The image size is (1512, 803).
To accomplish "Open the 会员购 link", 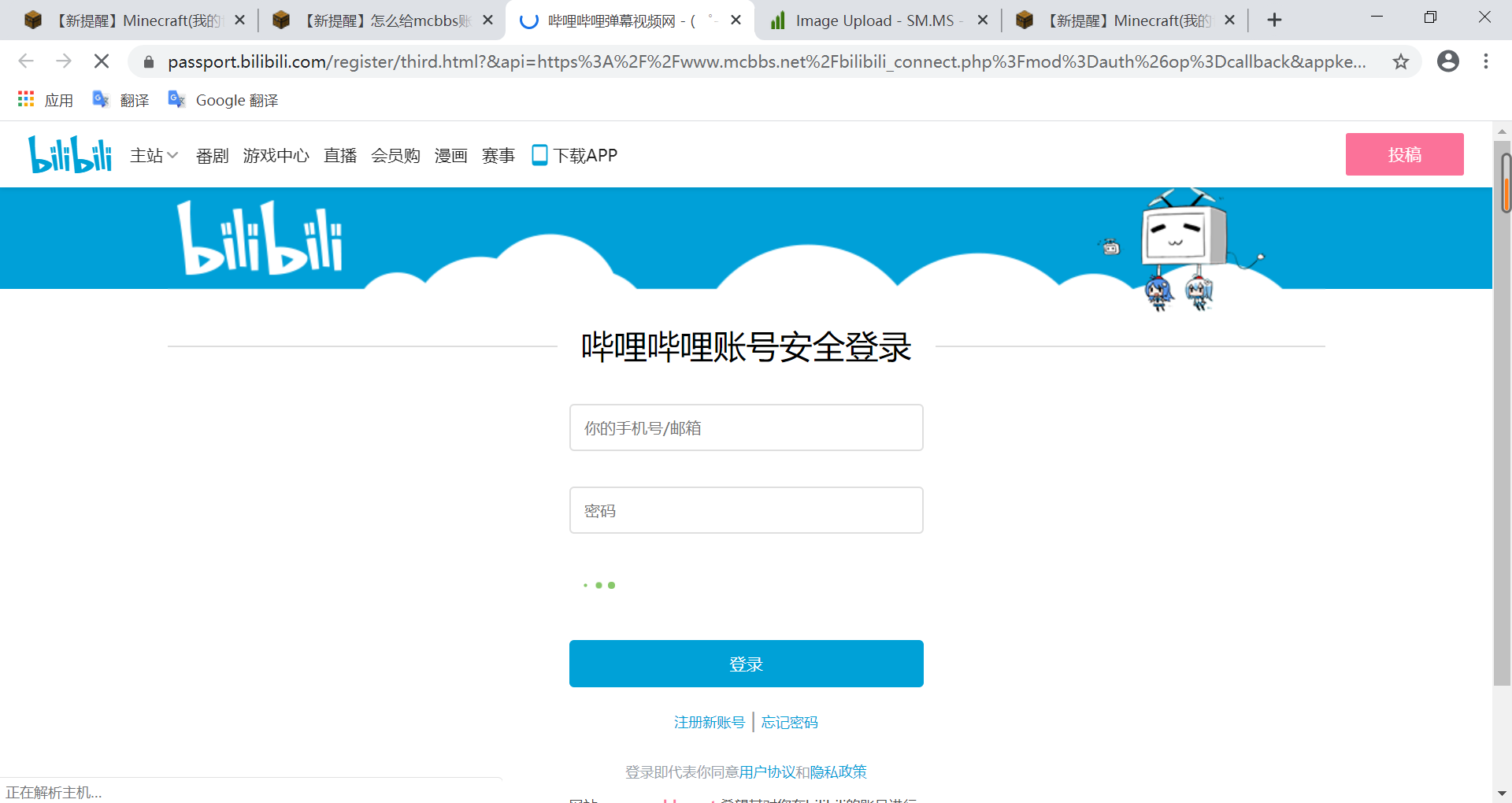I will (x=395, y=155).
